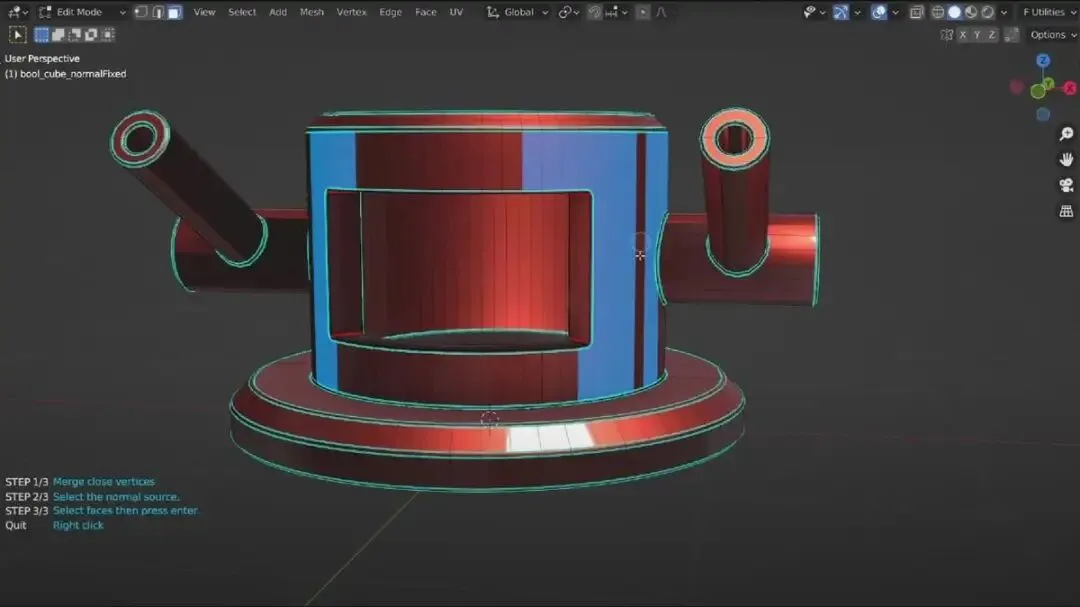Enable X axis mirror

962,34
